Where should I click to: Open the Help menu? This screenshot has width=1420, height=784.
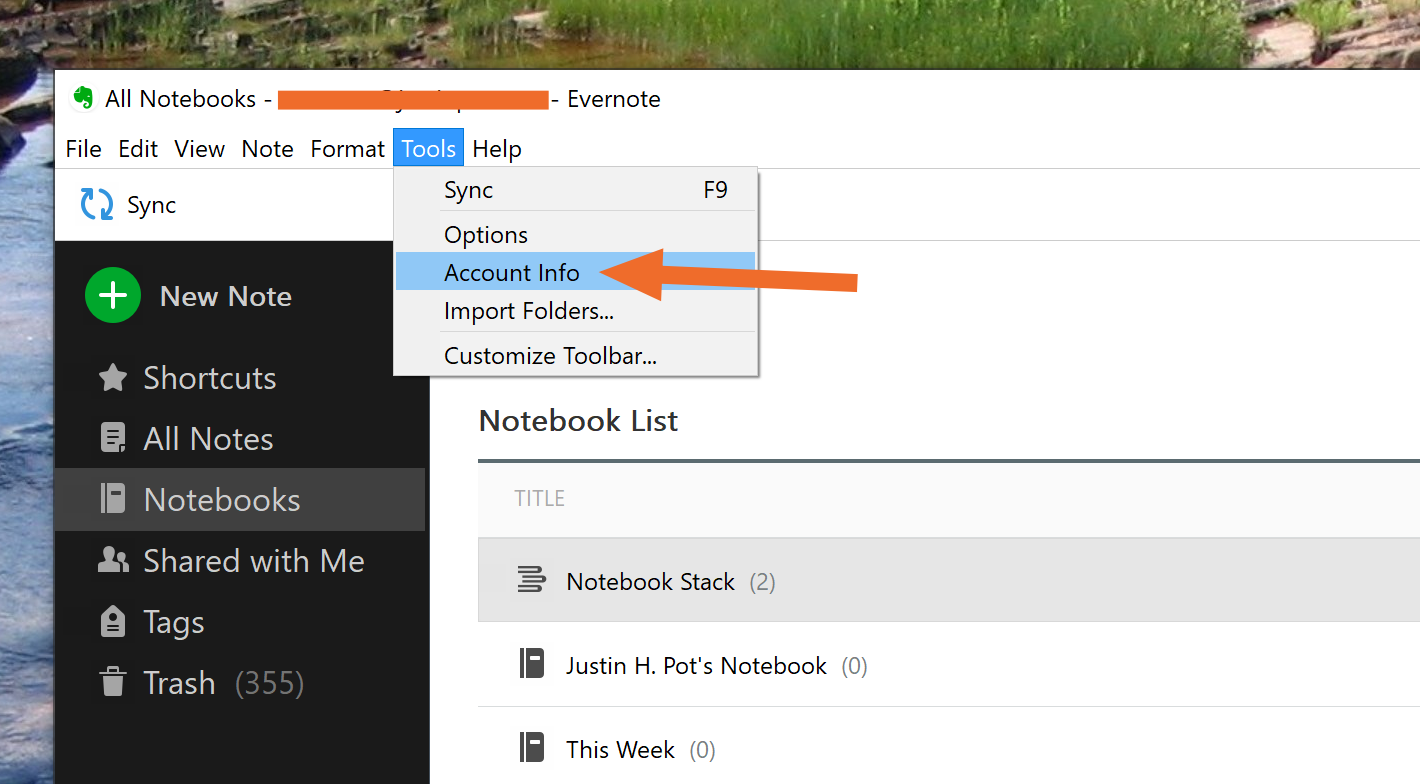point(497,149)
